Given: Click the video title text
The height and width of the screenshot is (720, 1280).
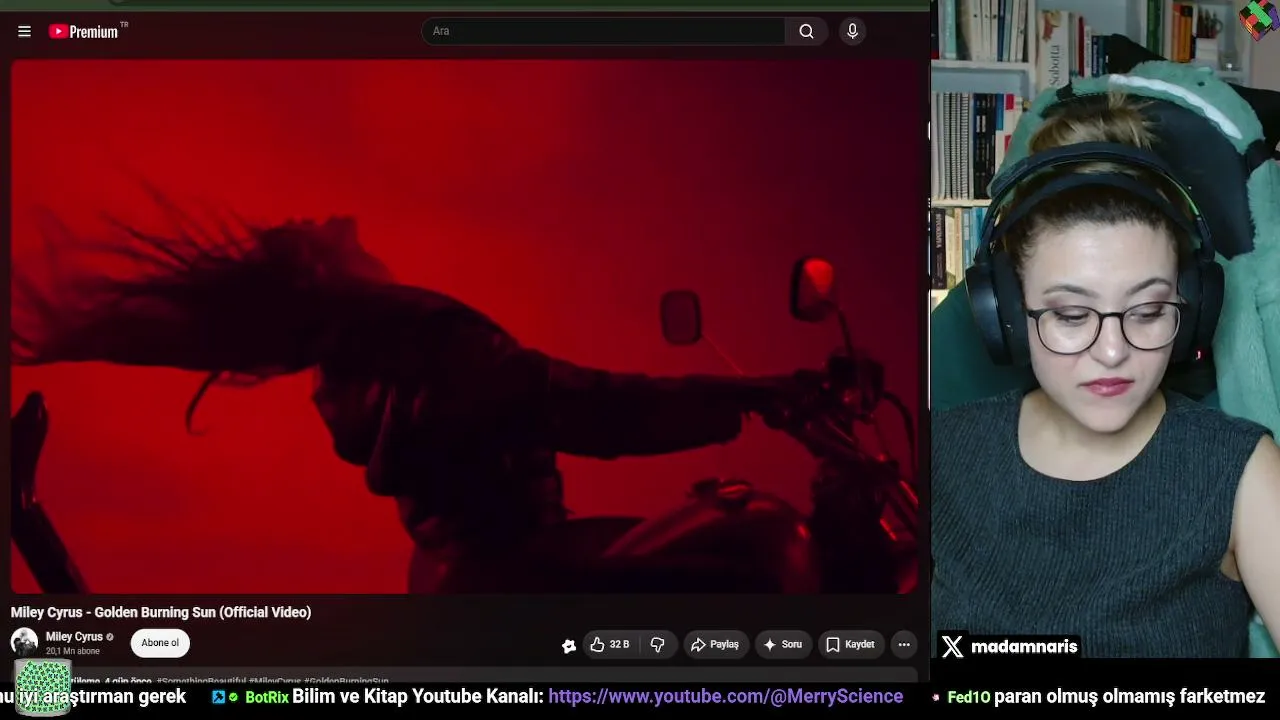Looking at the screenshot, I should [161, 612].
